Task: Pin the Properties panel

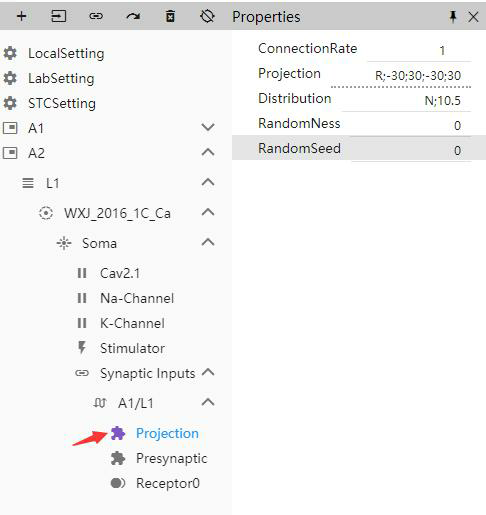Action: 453,16
